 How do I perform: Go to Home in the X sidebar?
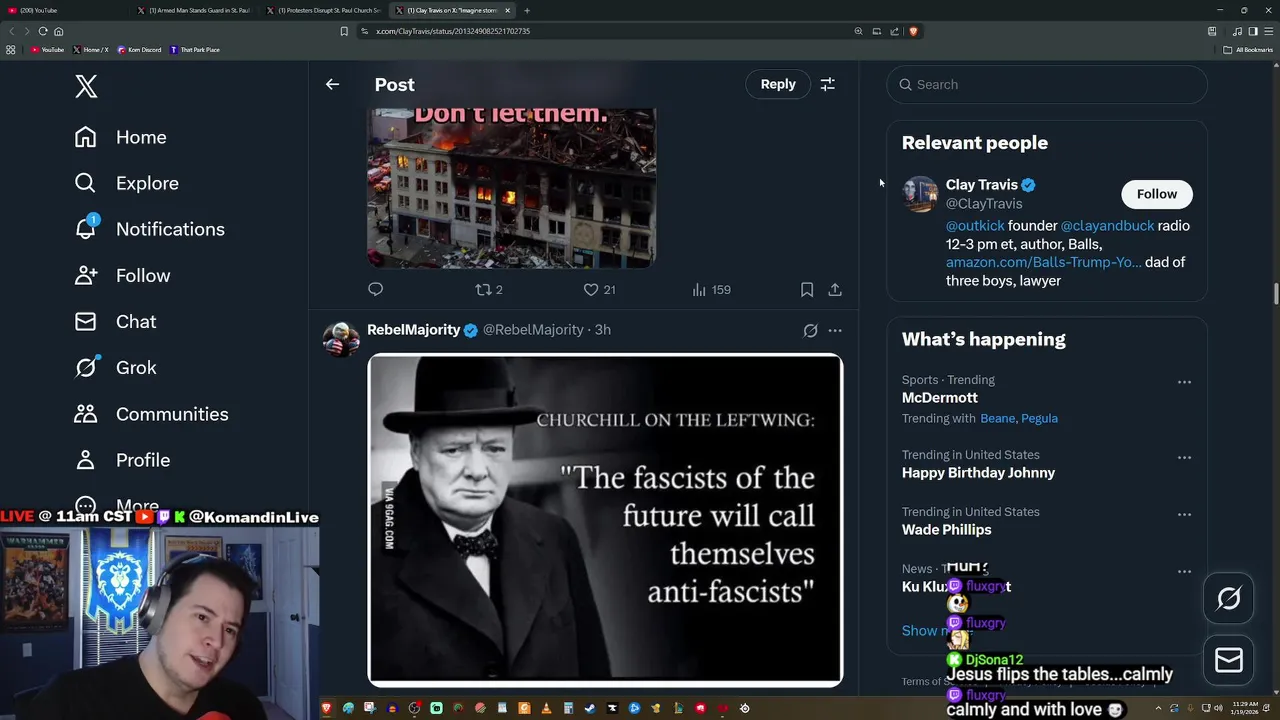pyautogui.click(x=120, y=137)
